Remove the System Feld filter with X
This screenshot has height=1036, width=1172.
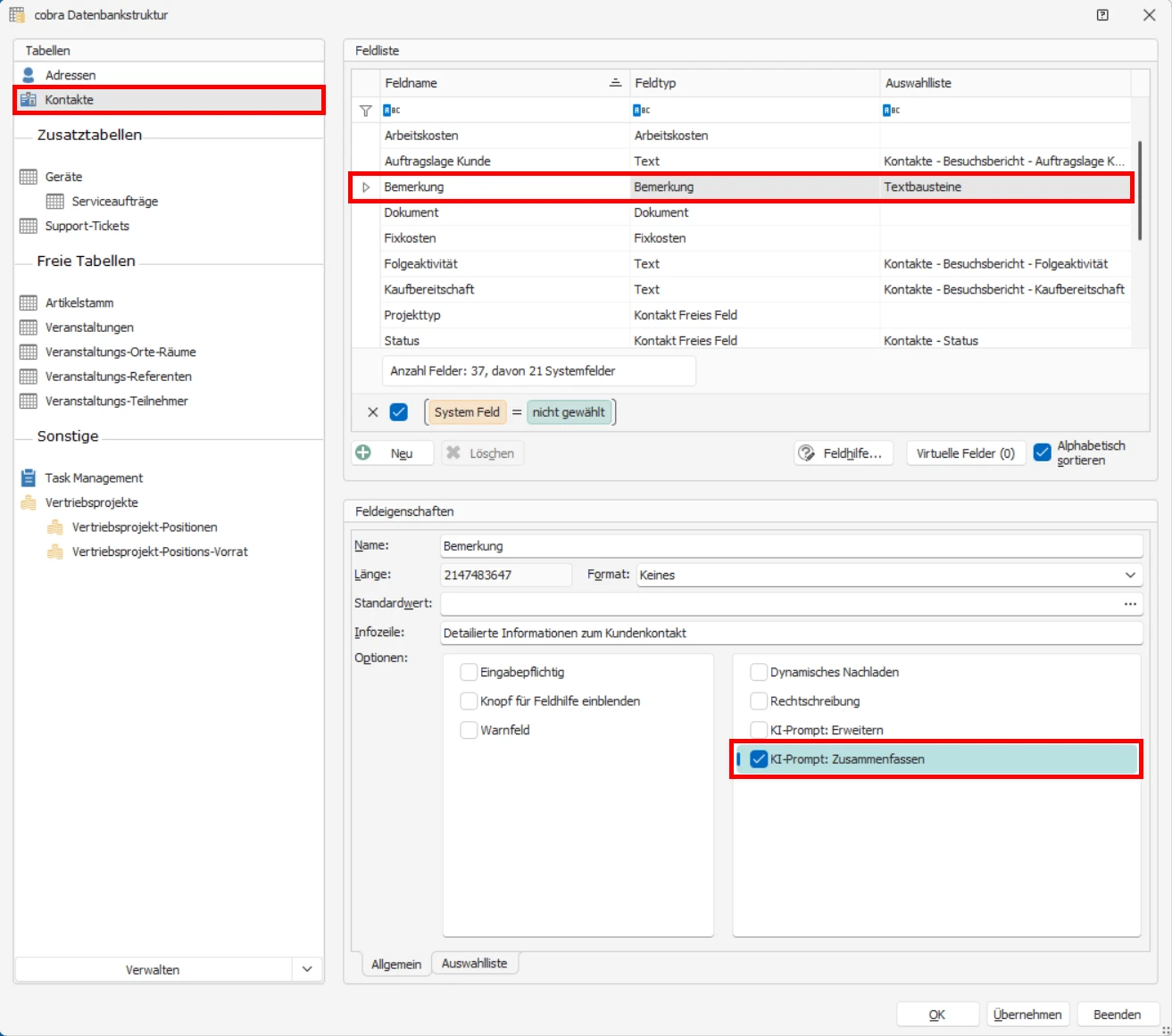(x=373, y=412)
